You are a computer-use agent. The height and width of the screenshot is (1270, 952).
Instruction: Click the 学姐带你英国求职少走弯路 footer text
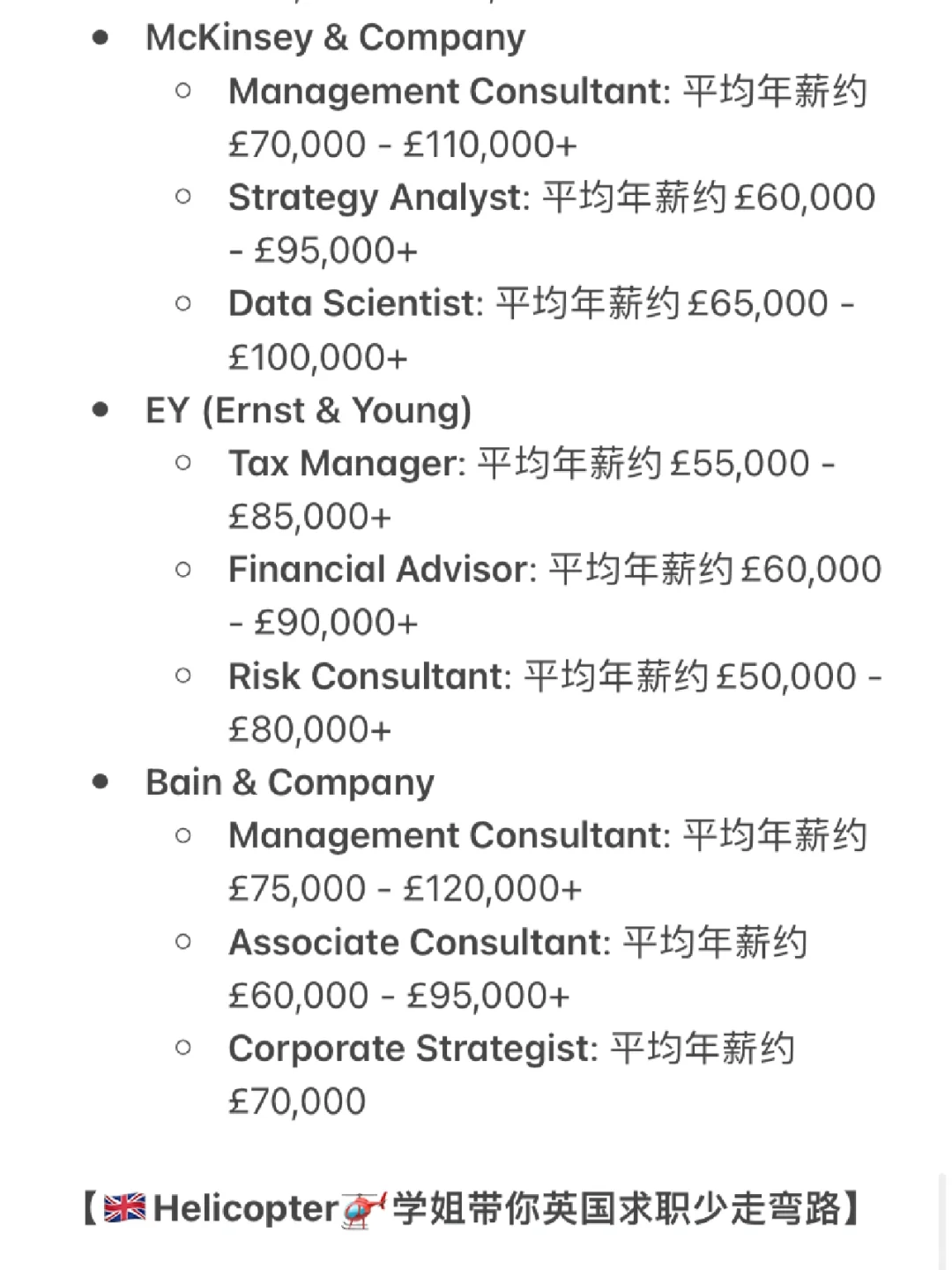[617, 1208]
